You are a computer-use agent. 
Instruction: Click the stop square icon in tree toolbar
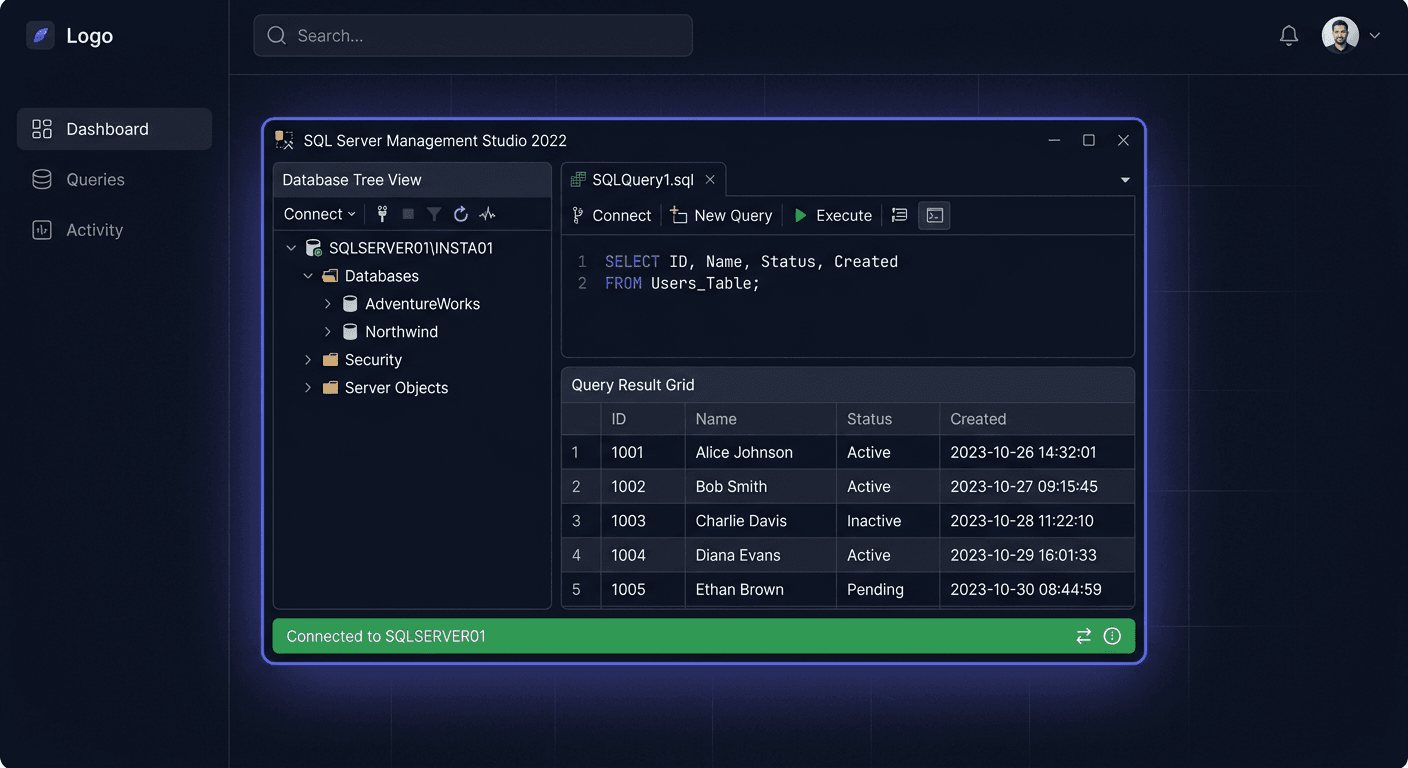pos(408,214)
